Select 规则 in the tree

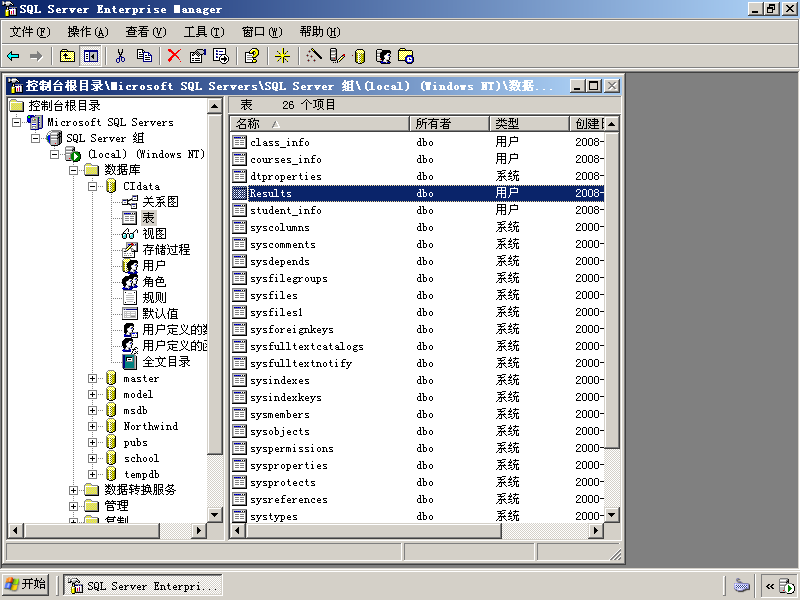coord(154,297)
